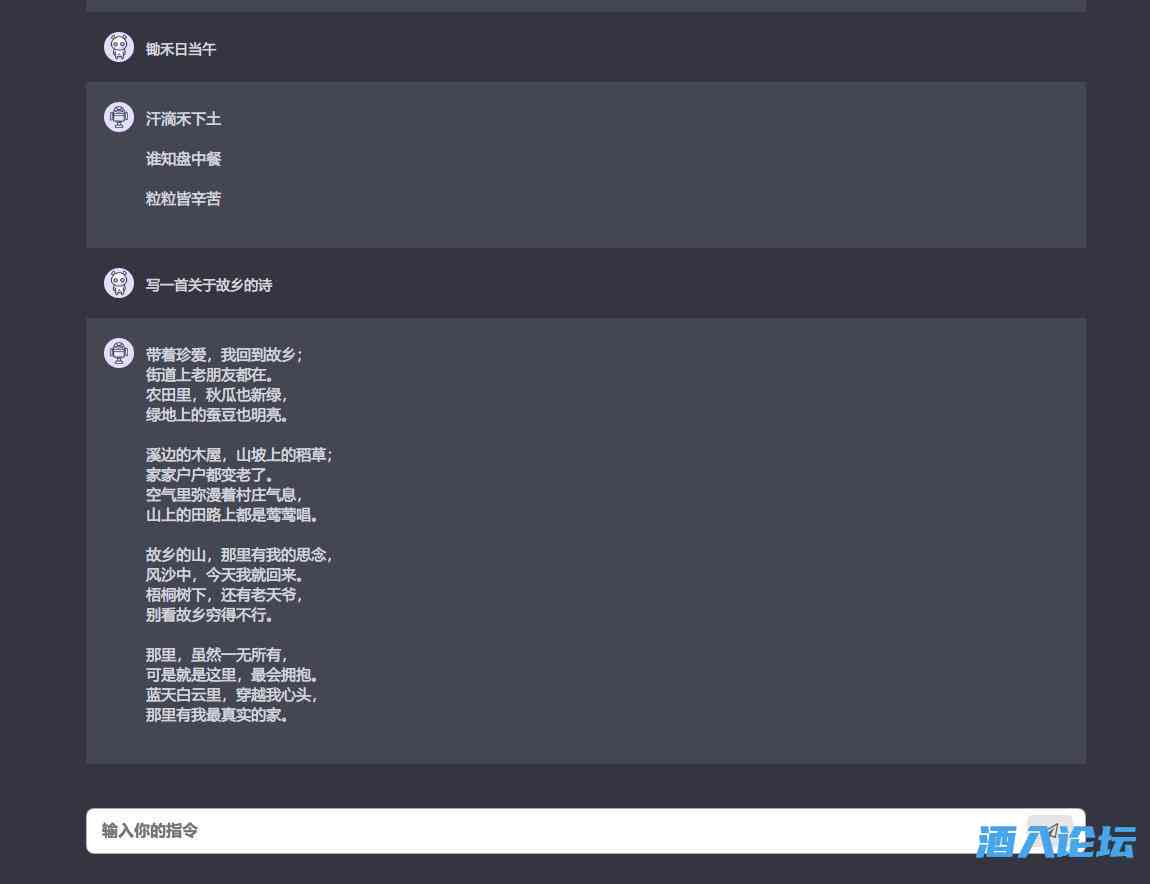The width and height of the screenshot is (1150, 884).
Task: Click the user avatar beside 写一首关于故乡的诗
Action: [119, 283]
